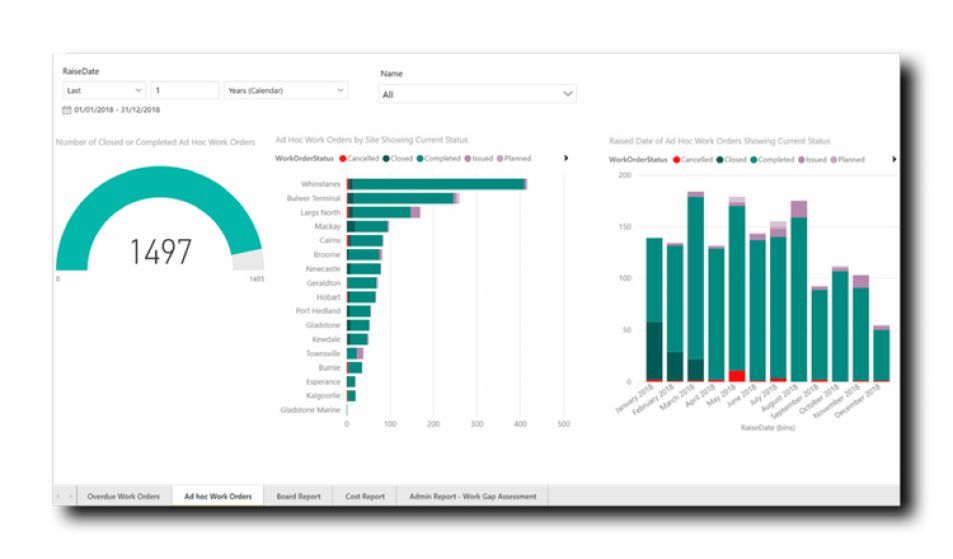Open Admin Report - Work Gap Assessment tab
953x559 pixels.
click(472, 496)
